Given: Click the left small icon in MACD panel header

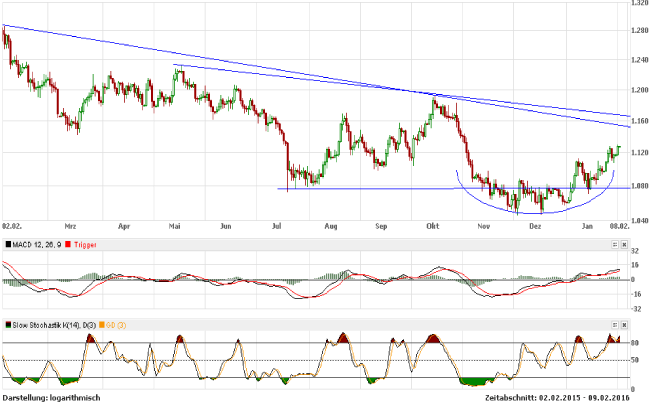Looking at the screenshot, I should tap(615, 242).
